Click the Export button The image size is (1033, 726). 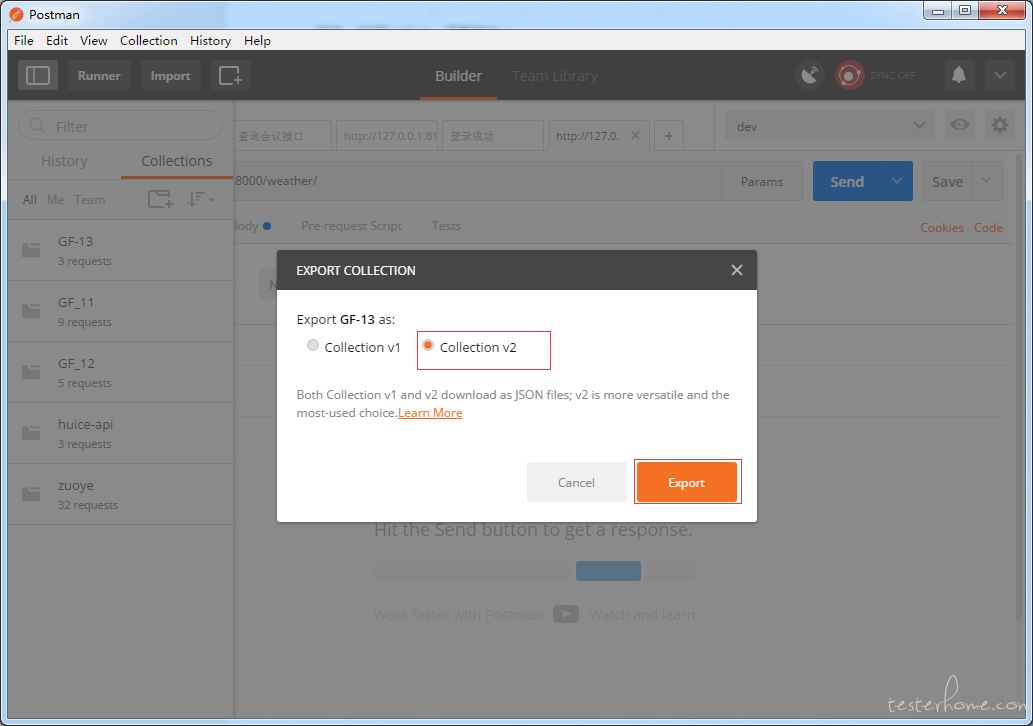tap(686, 482)
